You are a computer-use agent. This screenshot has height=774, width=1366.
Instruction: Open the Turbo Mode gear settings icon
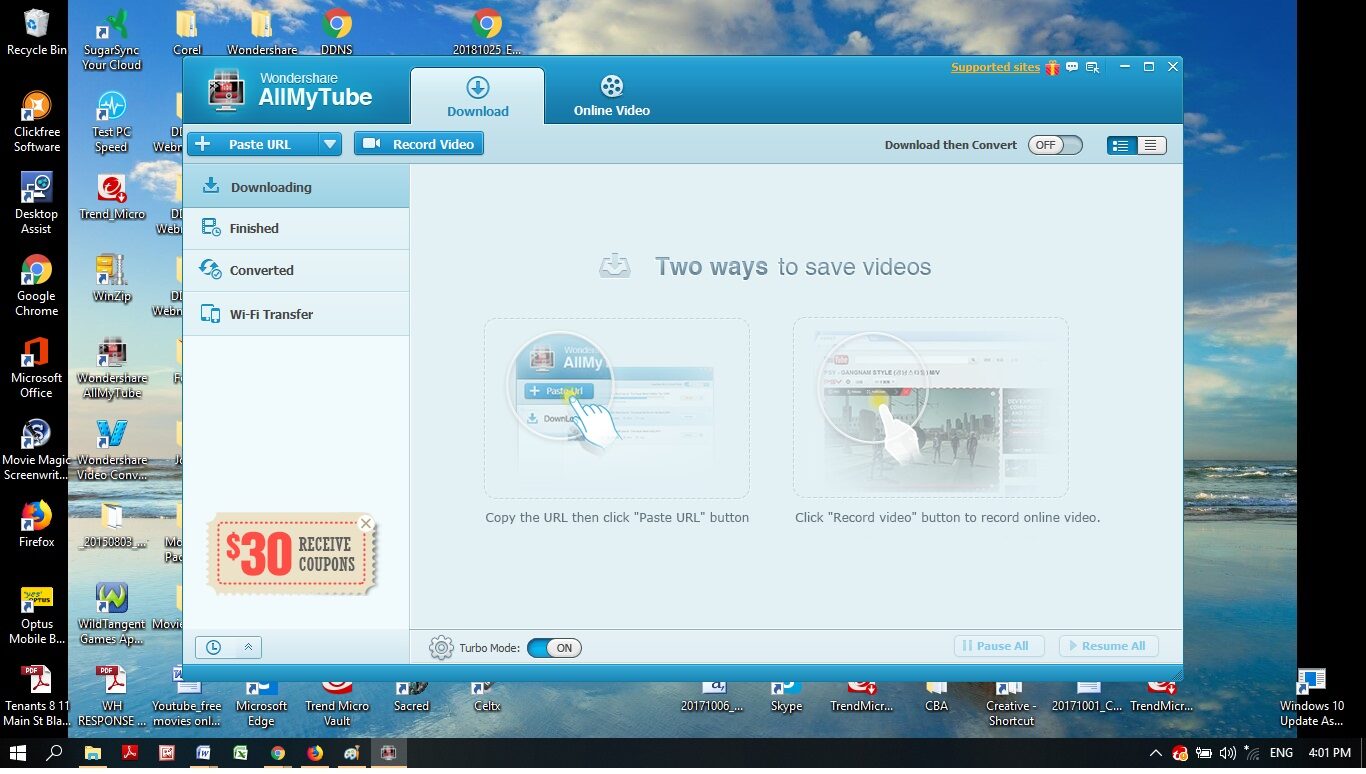pos(441,648)
